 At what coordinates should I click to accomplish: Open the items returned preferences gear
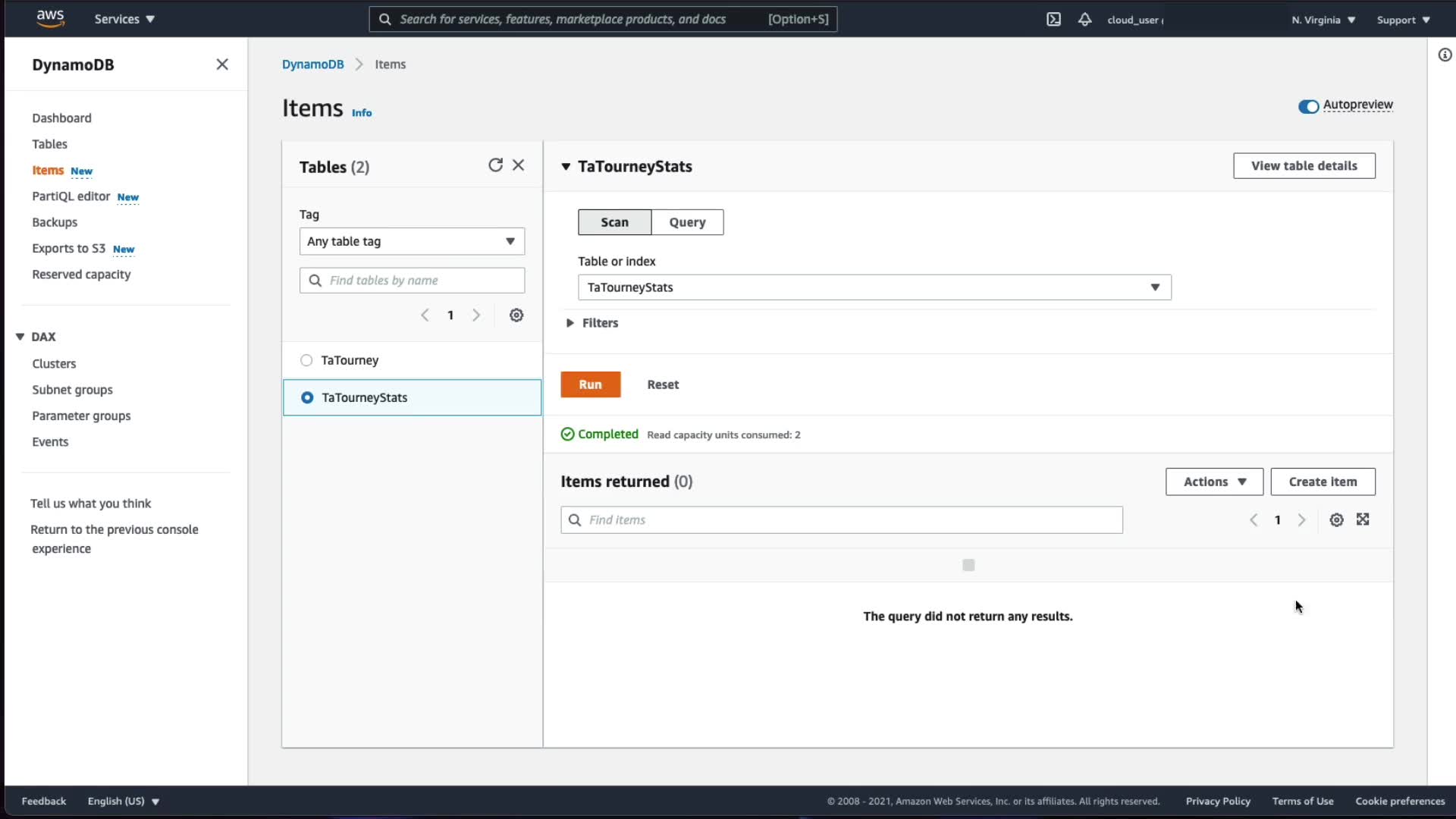(x=1336, y=520)
